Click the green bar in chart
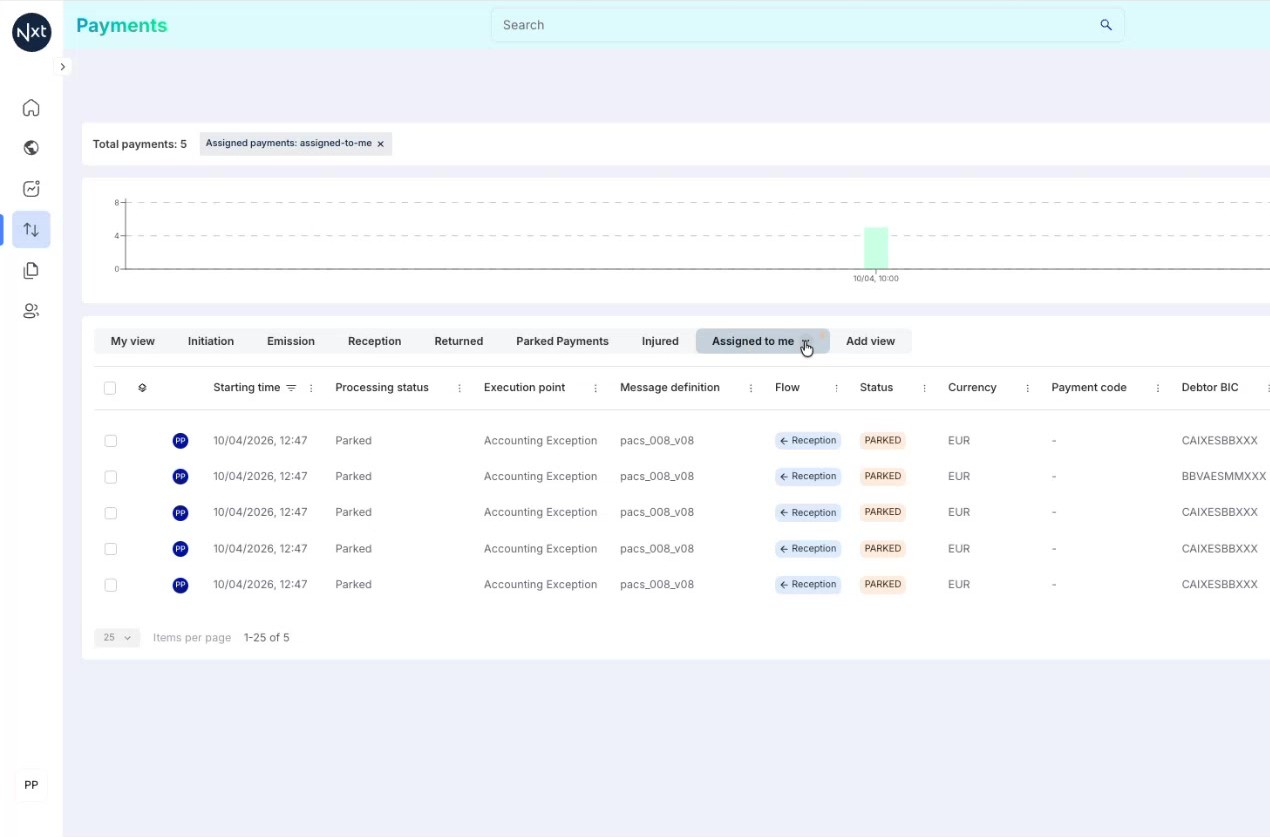 coord(876,248)
